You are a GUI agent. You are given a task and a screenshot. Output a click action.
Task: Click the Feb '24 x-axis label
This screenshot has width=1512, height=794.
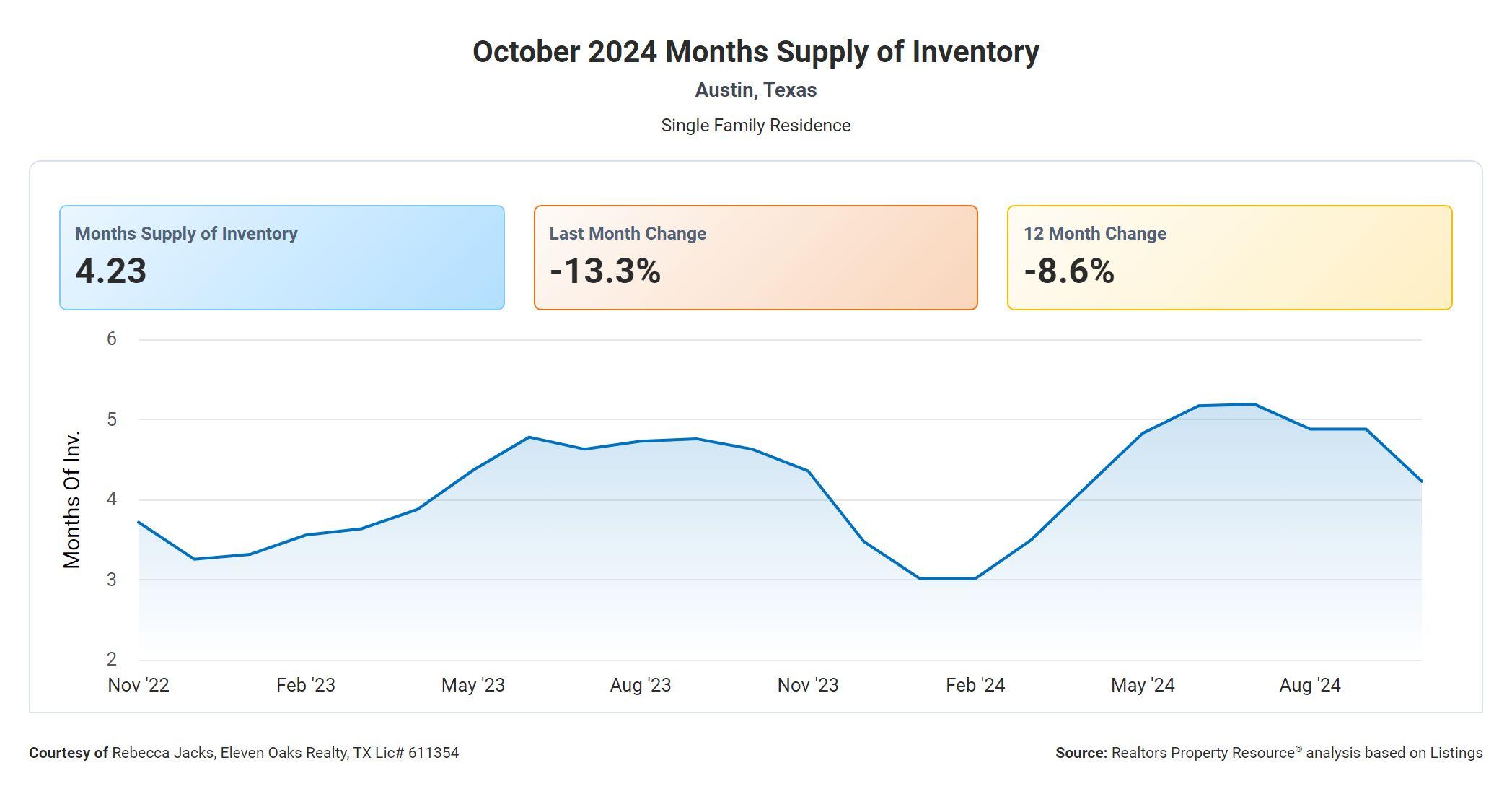pyautogui.click(x=975, y=685)
